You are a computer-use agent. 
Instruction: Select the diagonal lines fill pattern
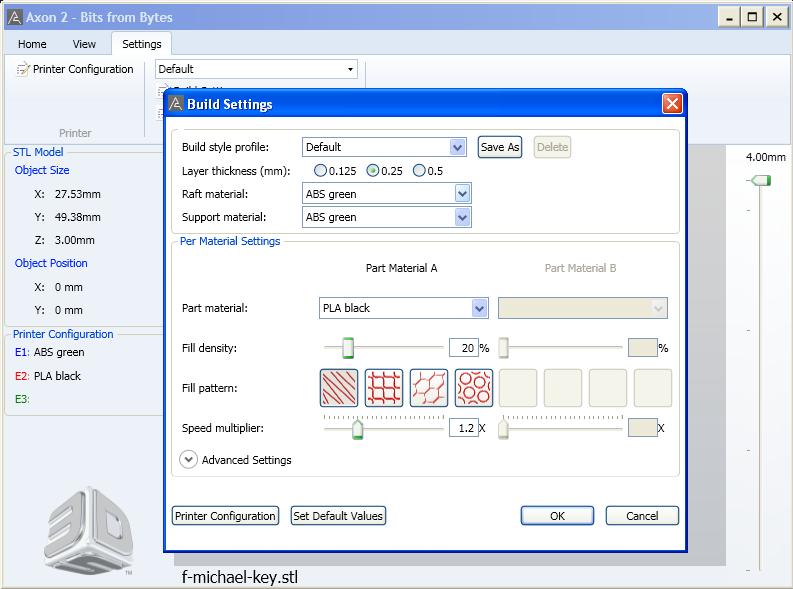(339, 388)
